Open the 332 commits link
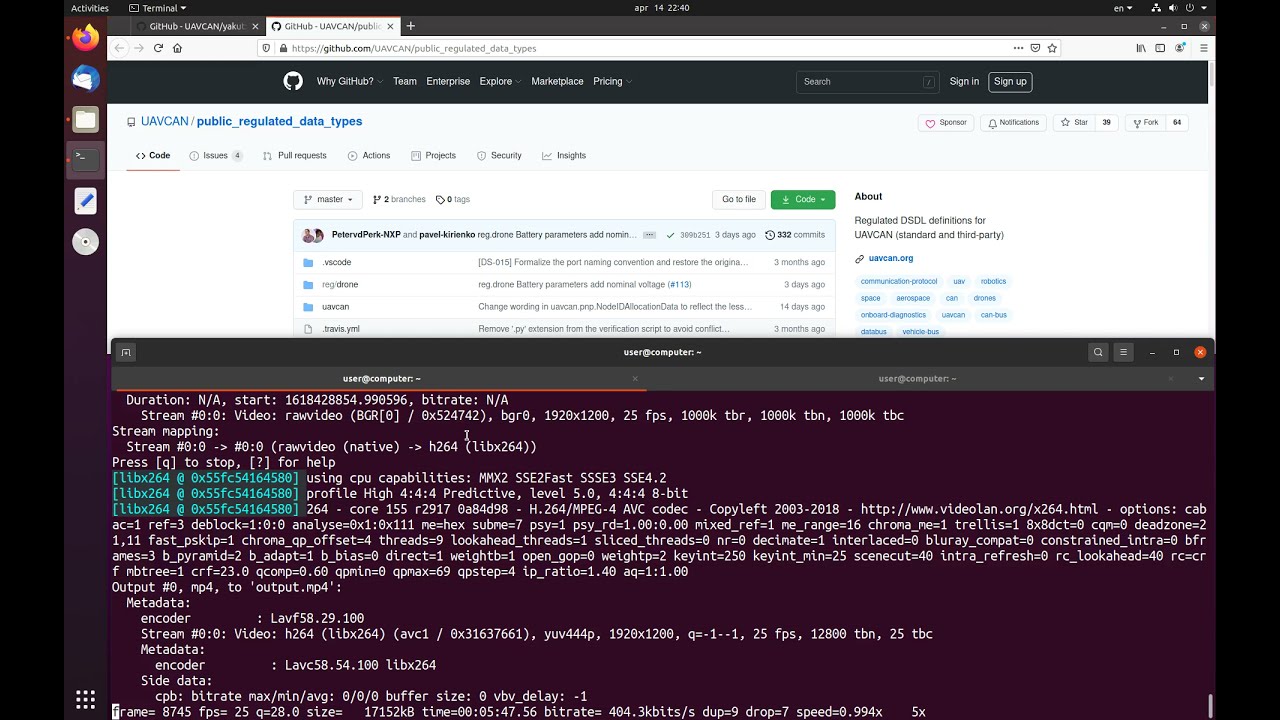 [x=795, y=235]
